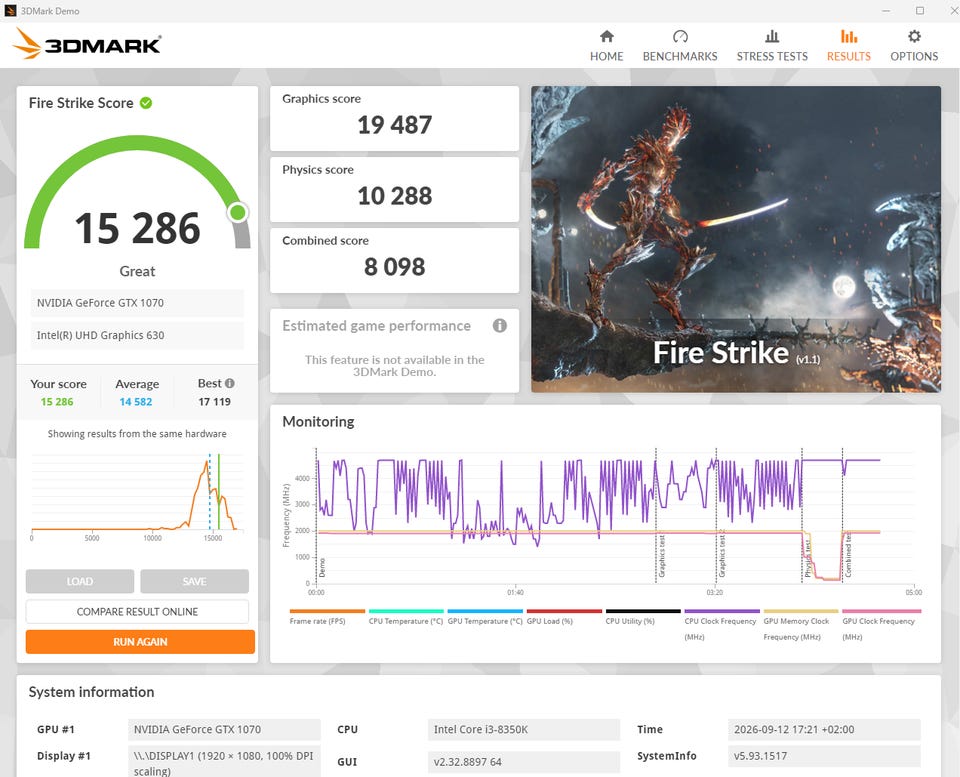Click the score gauge indicator knob

tap(238, 212)
